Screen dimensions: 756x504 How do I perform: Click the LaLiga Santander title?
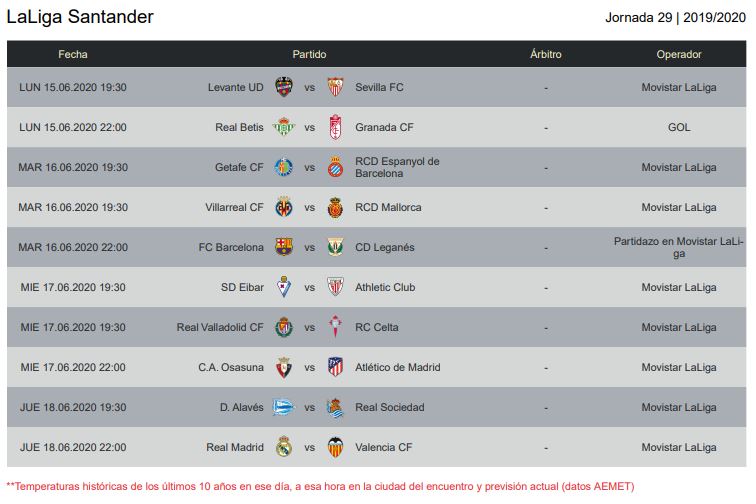(x=80, y=18)
